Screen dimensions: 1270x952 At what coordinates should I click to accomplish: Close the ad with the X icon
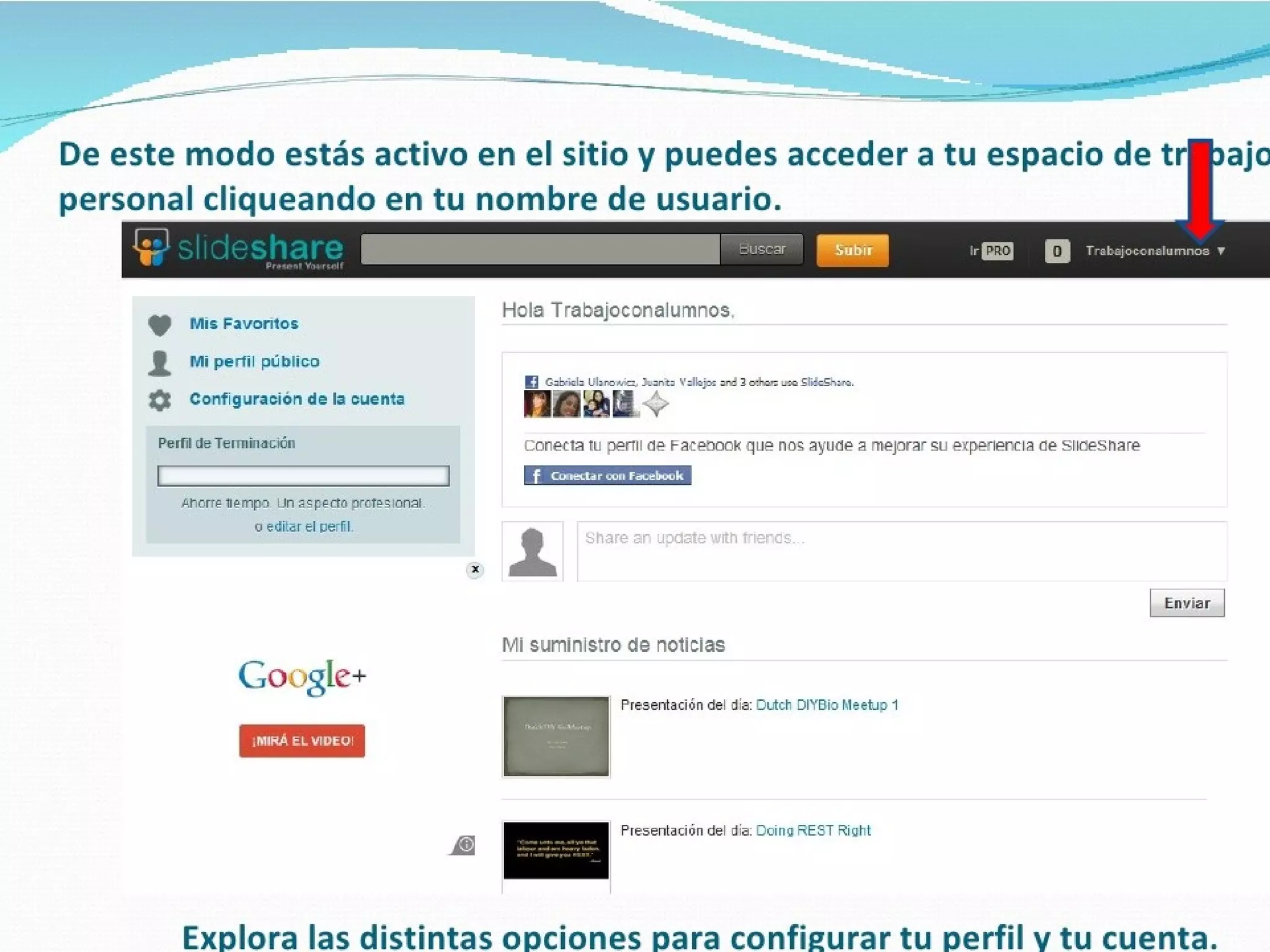474,570
